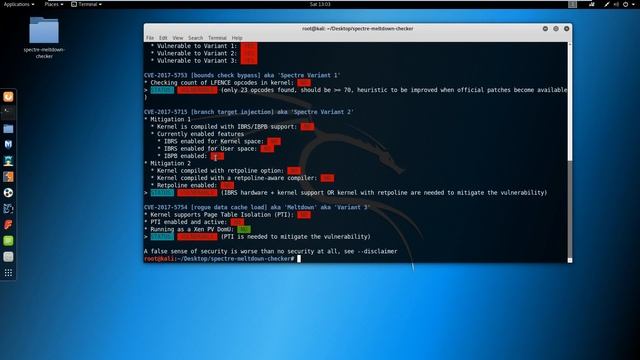The height and width of the screenshot is (360, 640).
Task: Open the terminal Search menu
Action: (196, 38)
